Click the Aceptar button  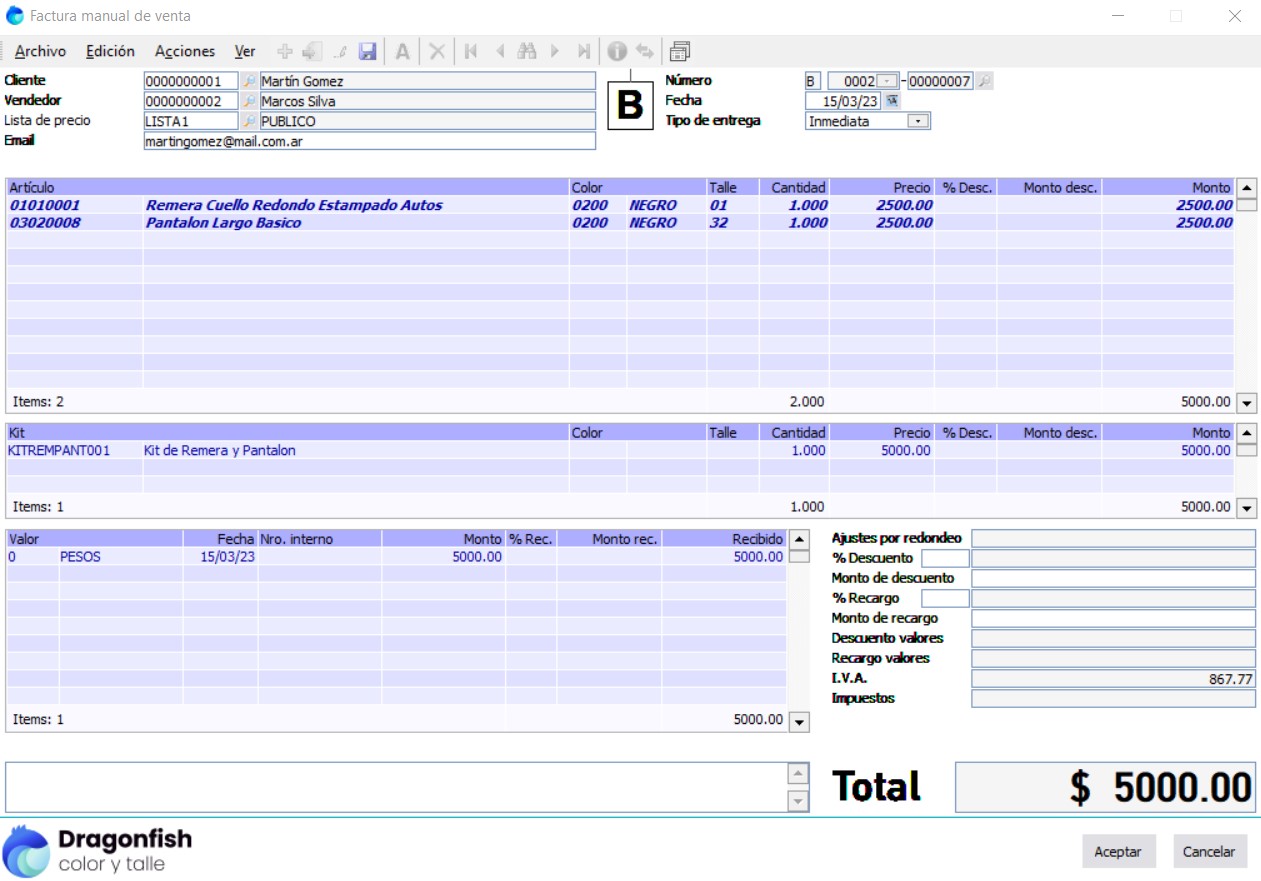pos(1118,852)
